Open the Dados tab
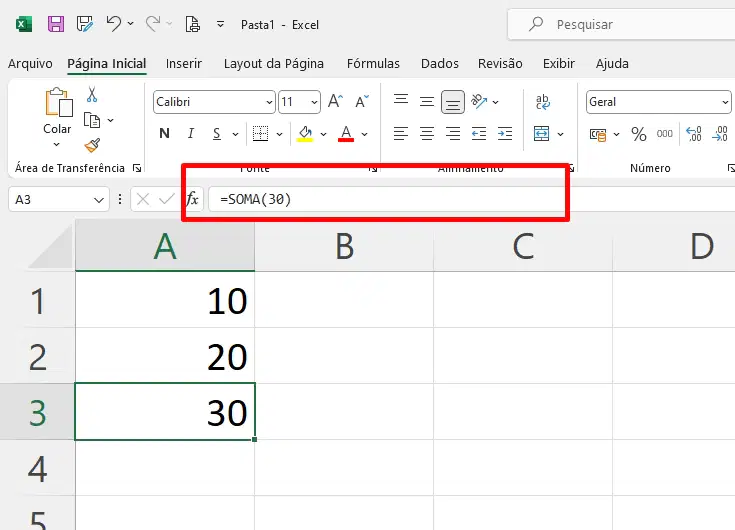Image resolution: width=735 pixels, height=530 pixels. [440, 64]
